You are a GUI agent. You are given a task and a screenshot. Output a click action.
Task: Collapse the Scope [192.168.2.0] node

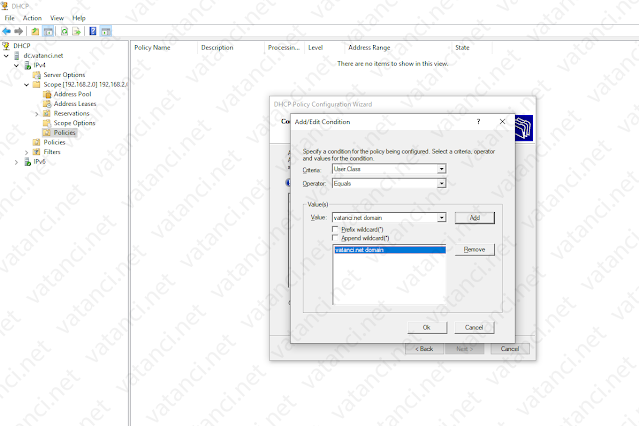(26, 85)
